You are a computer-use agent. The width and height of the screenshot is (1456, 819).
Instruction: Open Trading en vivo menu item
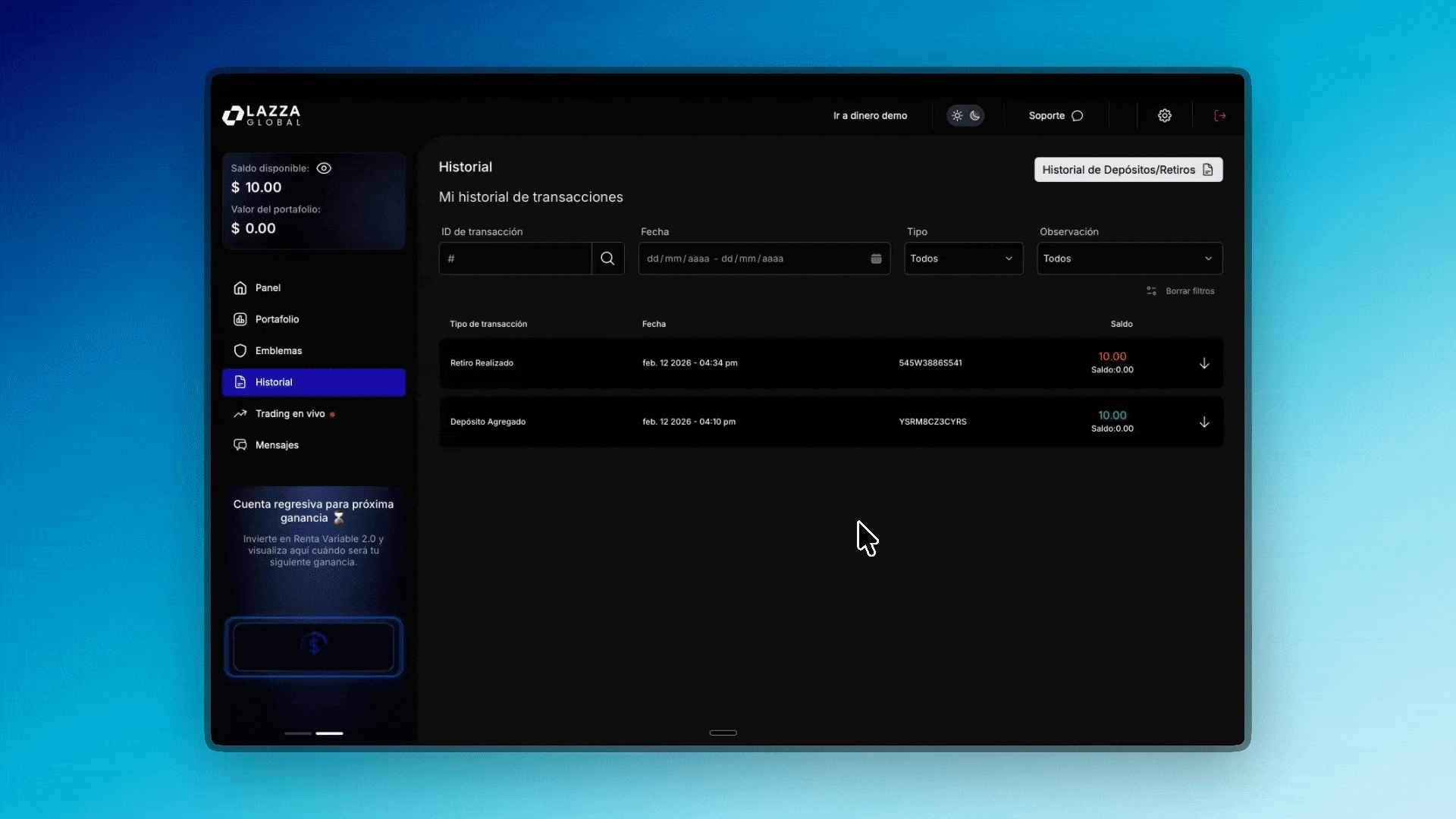pos(290,414)
